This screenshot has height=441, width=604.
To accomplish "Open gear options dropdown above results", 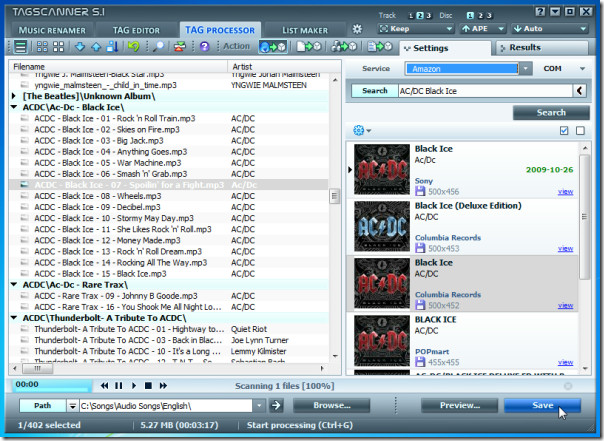I will [362, 131].
